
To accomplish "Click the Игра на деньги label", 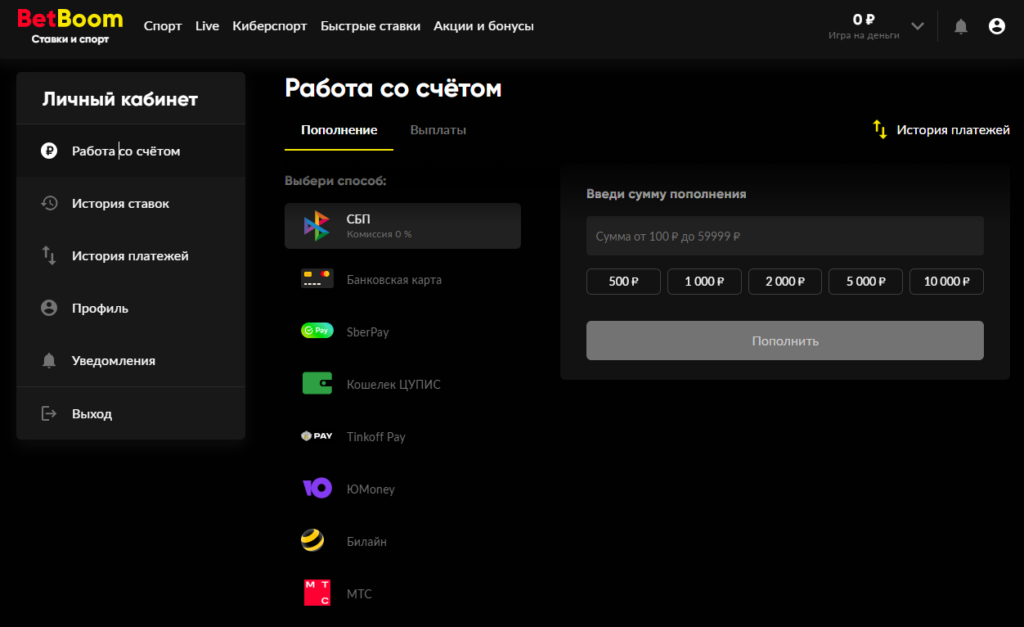I will pos(863,35).
